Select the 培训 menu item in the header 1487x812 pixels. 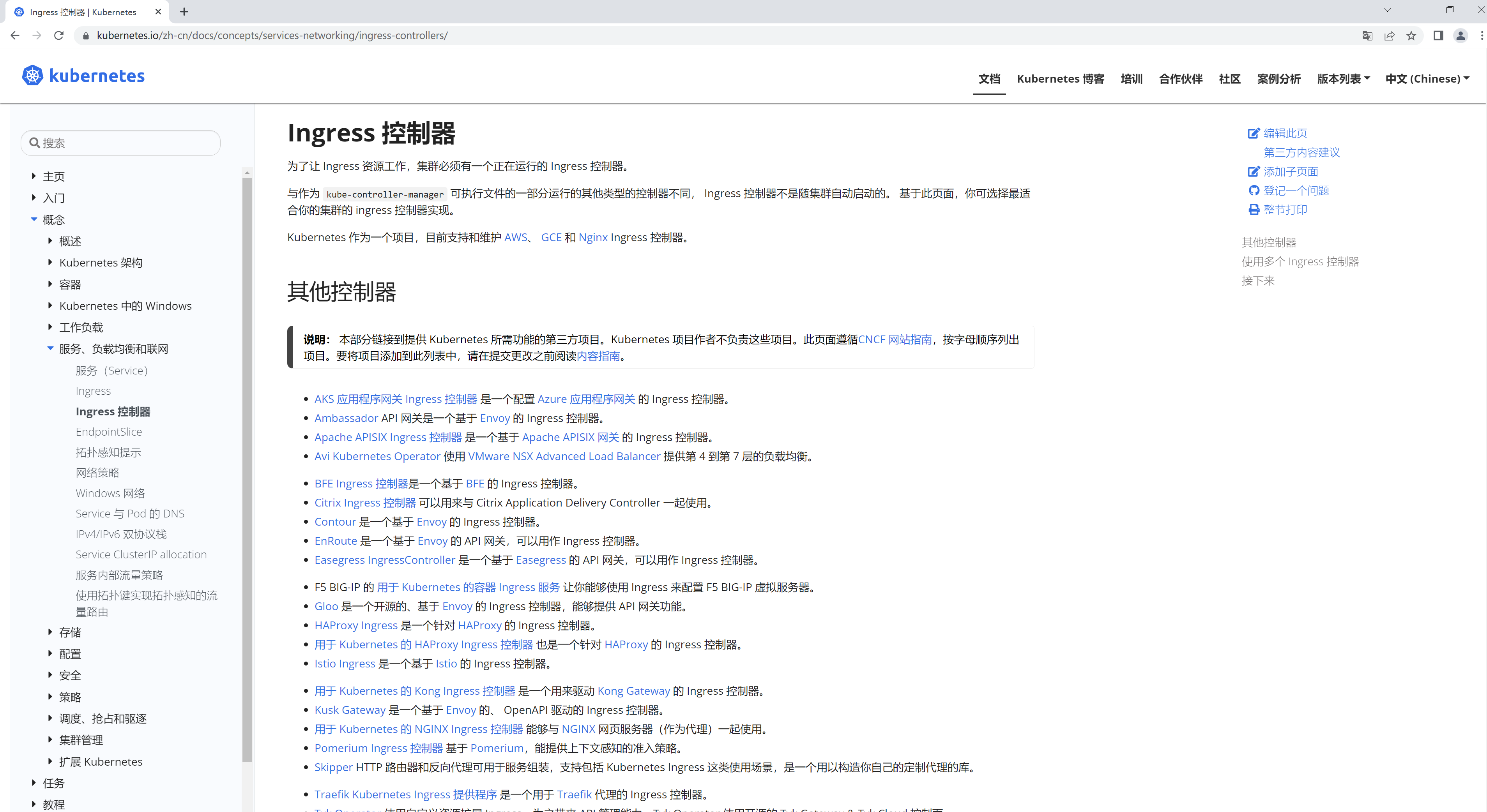pos(1131,79)
